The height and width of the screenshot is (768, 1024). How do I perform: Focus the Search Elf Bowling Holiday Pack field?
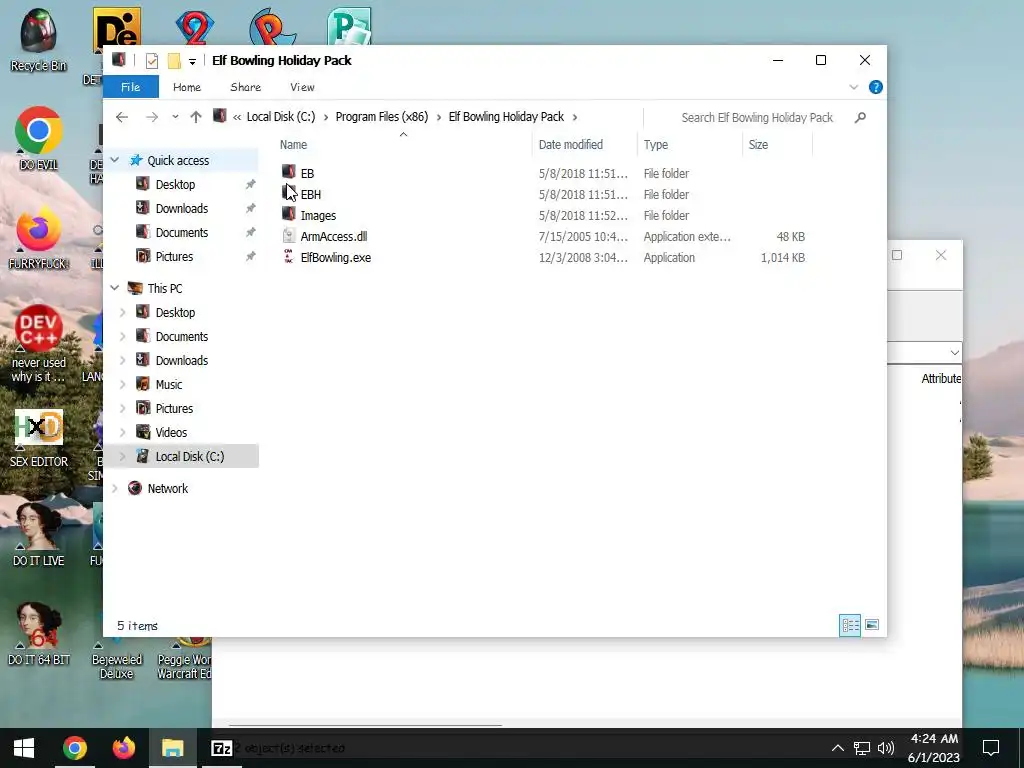pos(757,118)
